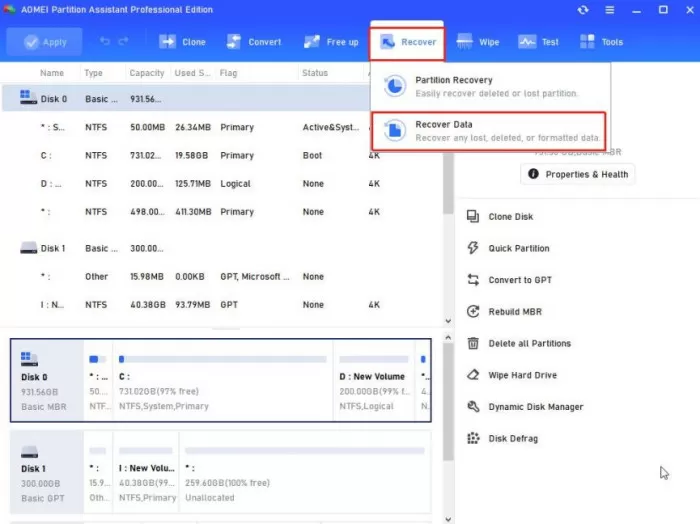Open the Test menu

538,42
